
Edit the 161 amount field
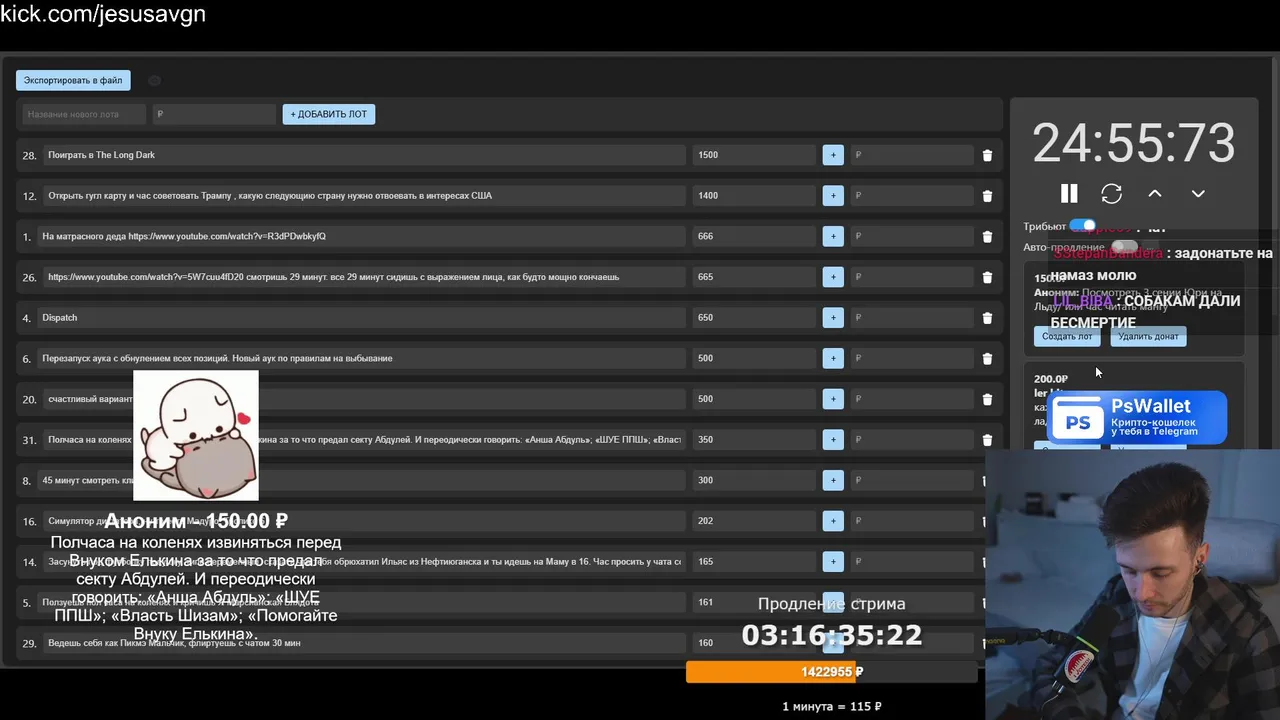(x=754, y=602)
